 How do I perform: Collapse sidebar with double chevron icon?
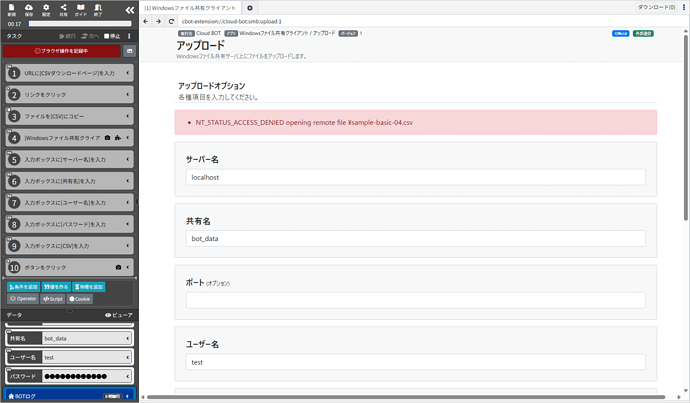click(129, 10)
